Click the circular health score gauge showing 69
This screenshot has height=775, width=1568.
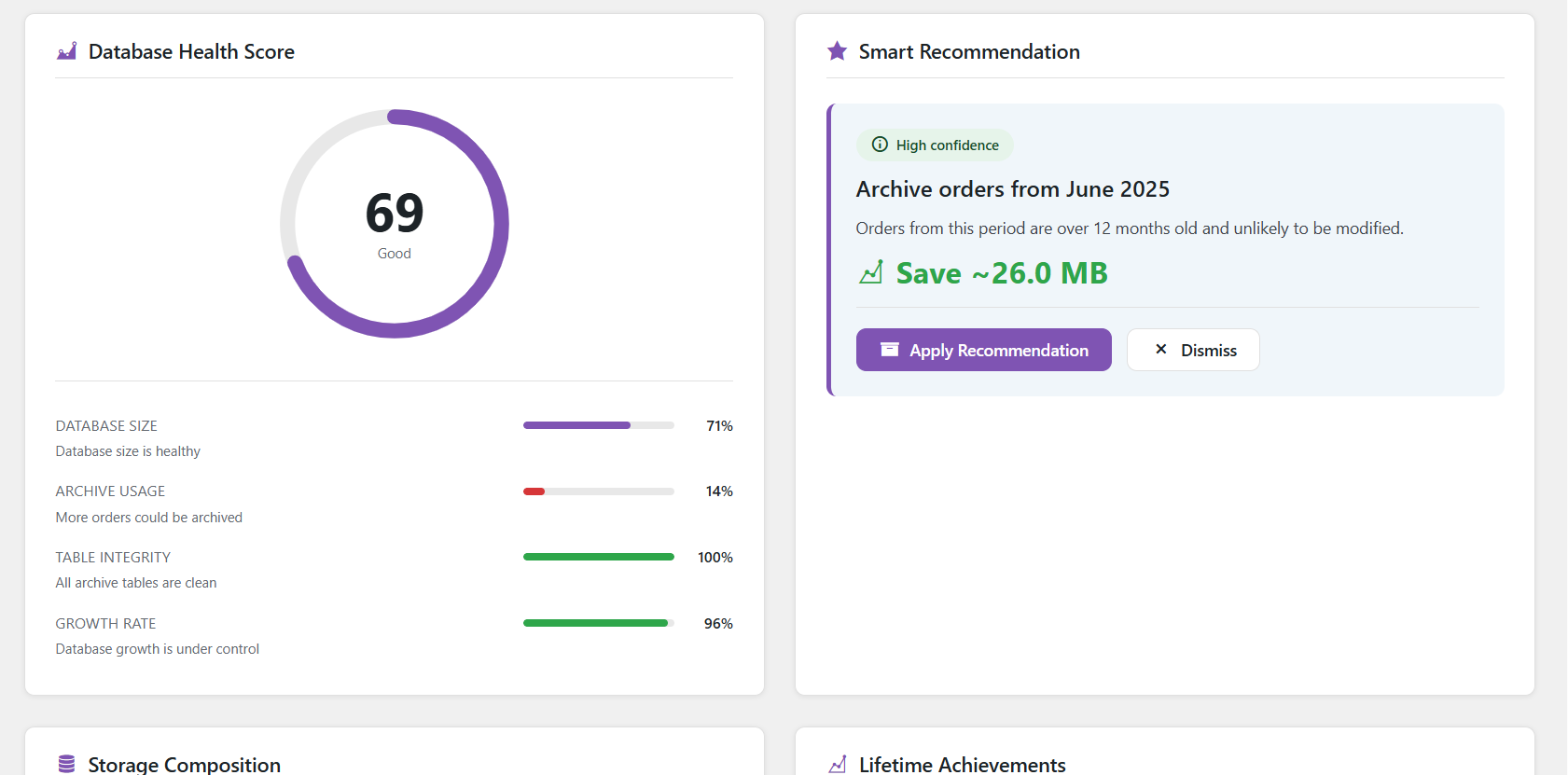[395, 224]
